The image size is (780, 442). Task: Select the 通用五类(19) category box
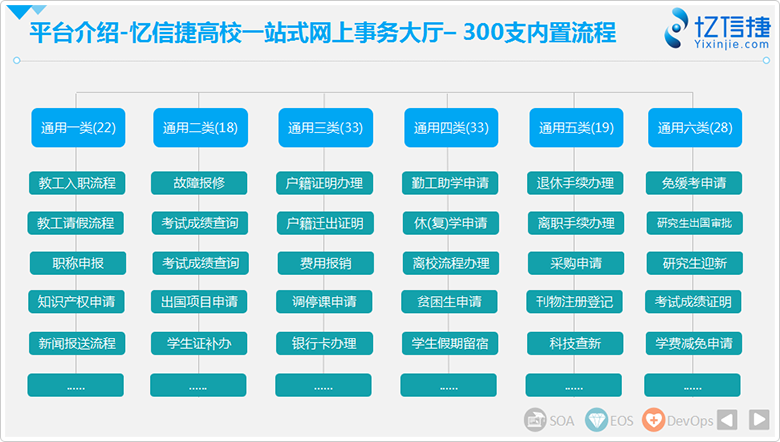coord(577,128)
